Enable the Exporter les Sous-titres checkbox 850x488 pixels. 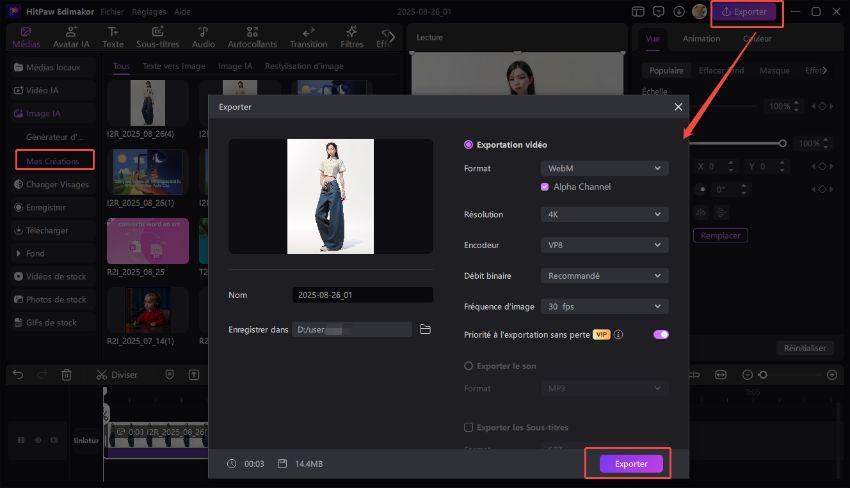[468, 427]
